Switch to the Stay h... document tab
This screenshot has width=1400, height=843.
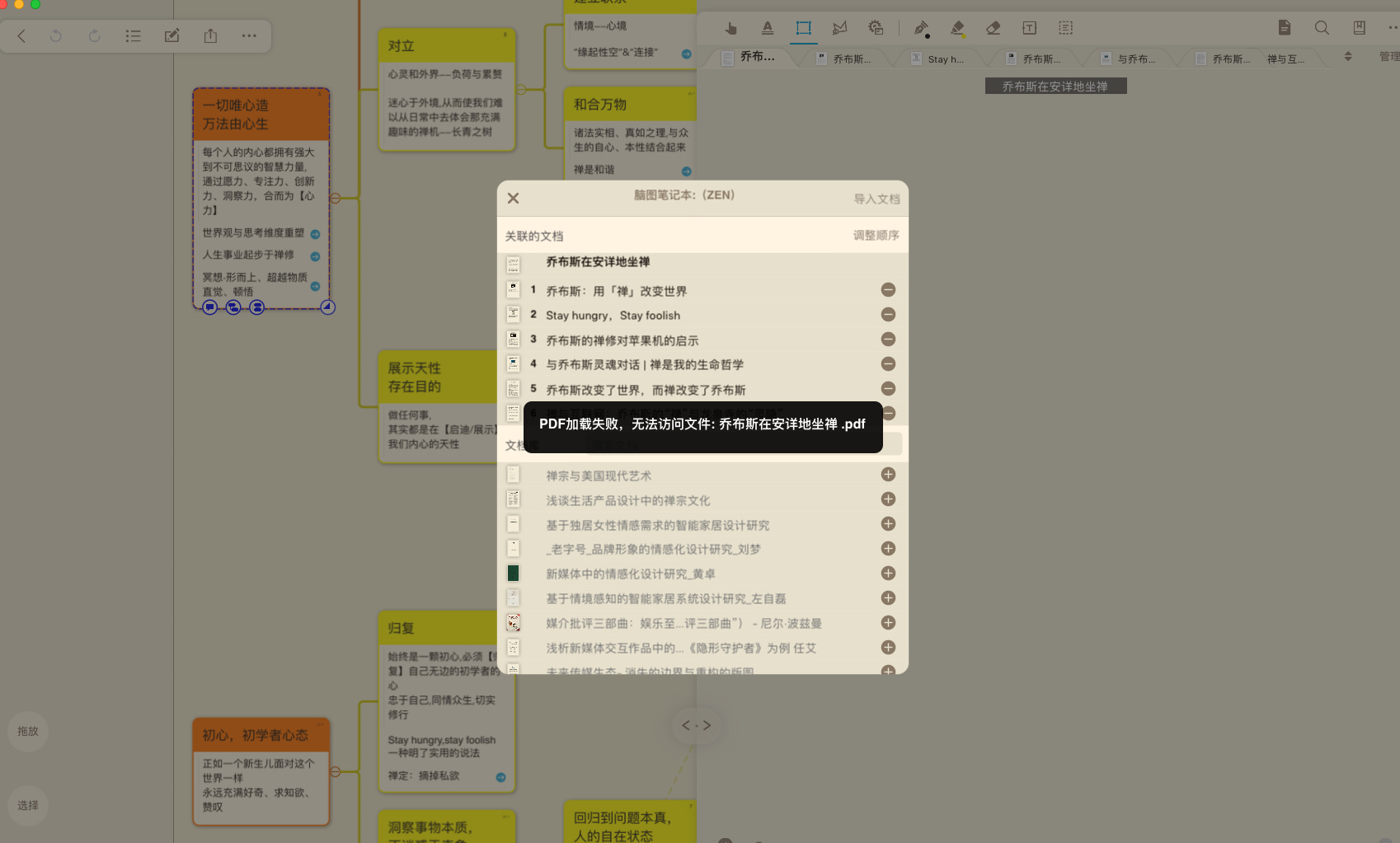[x=942, y=58]
